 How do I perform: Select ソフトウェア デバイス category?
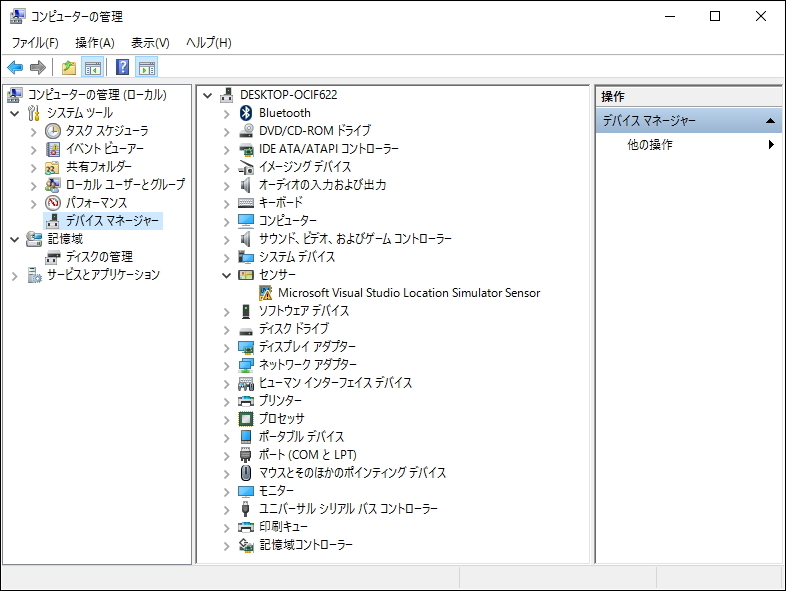304,311
